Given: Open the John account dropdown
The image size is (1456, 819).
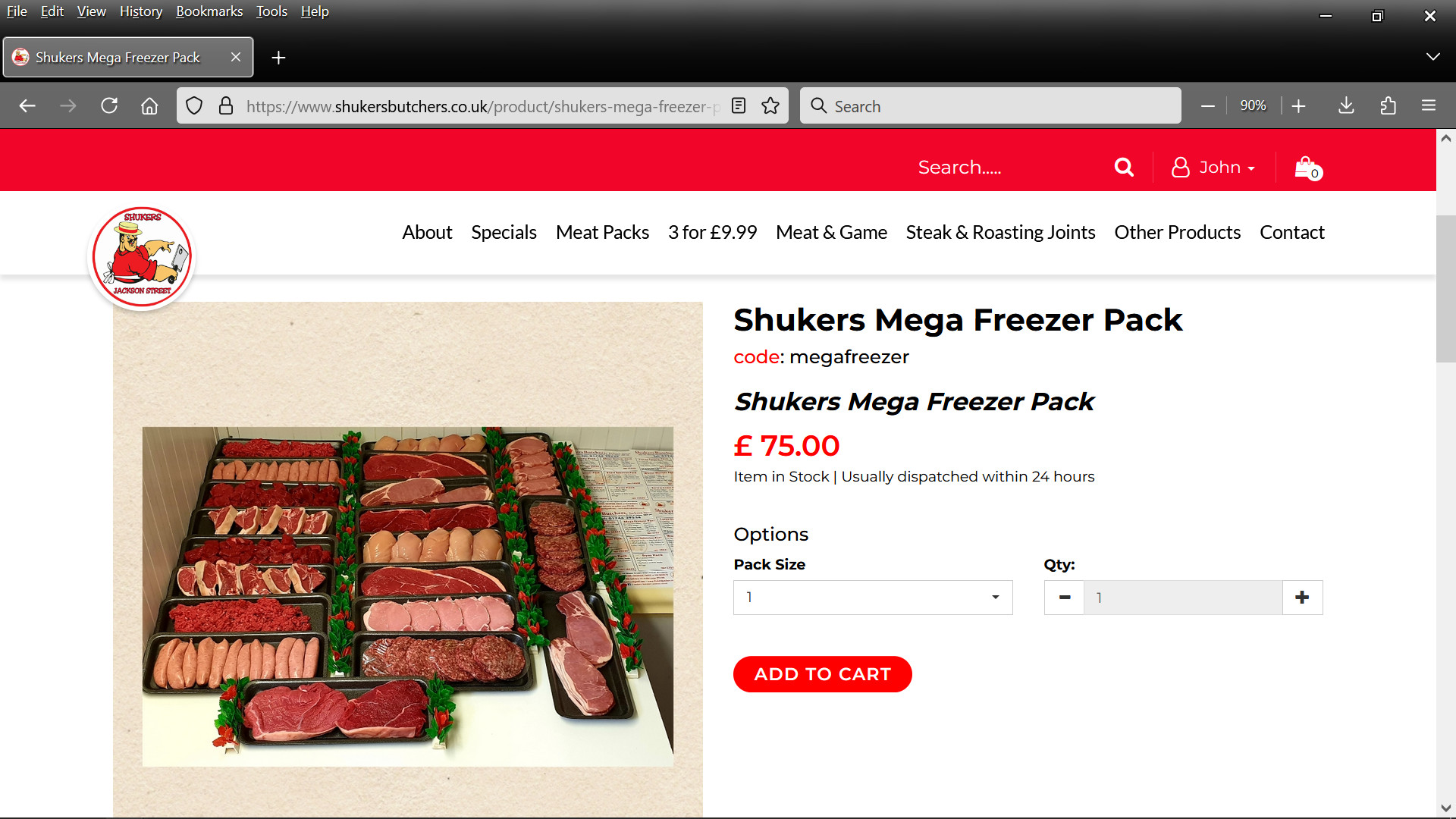Looking at the screenshot, I should [x=1213, y=167].
